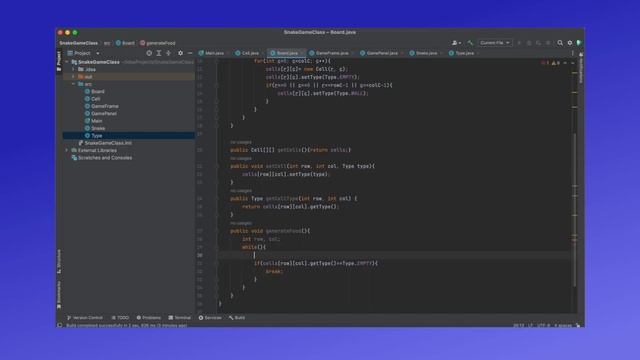Click the Stop icon in run toolbar

coord(548,43)
